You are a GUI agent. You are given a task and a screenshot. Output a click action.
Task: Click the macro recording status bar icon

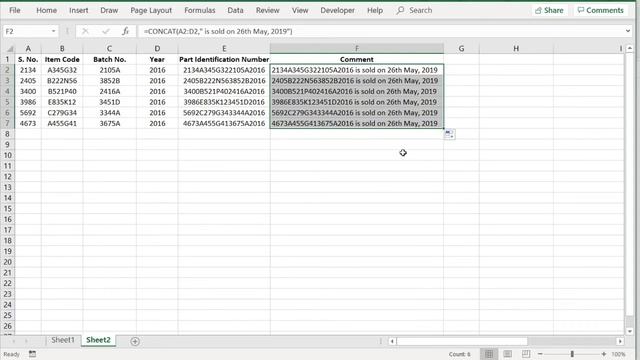(32, 354)
